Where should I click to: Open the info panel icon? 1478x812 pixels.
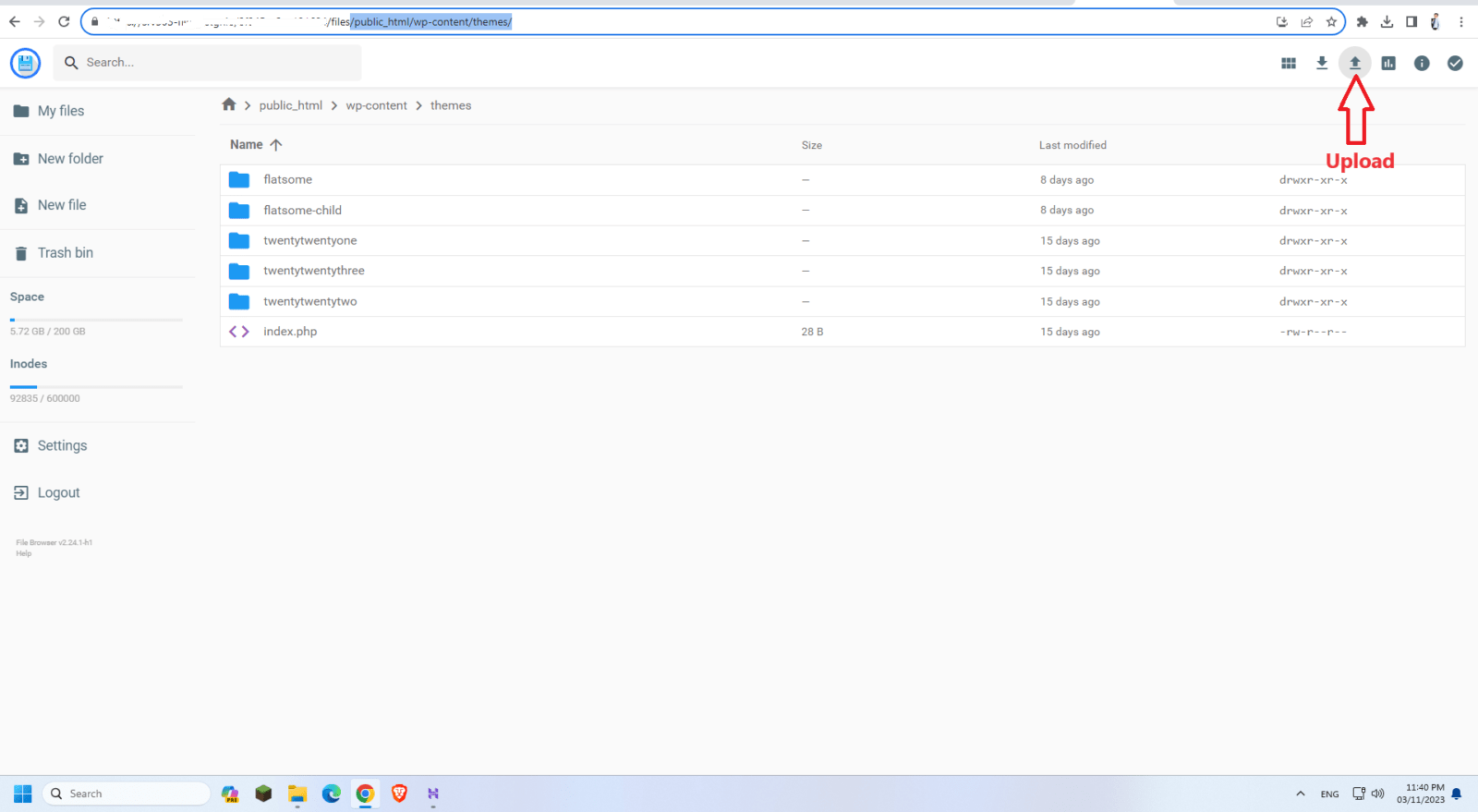(x=1421, y=63)
